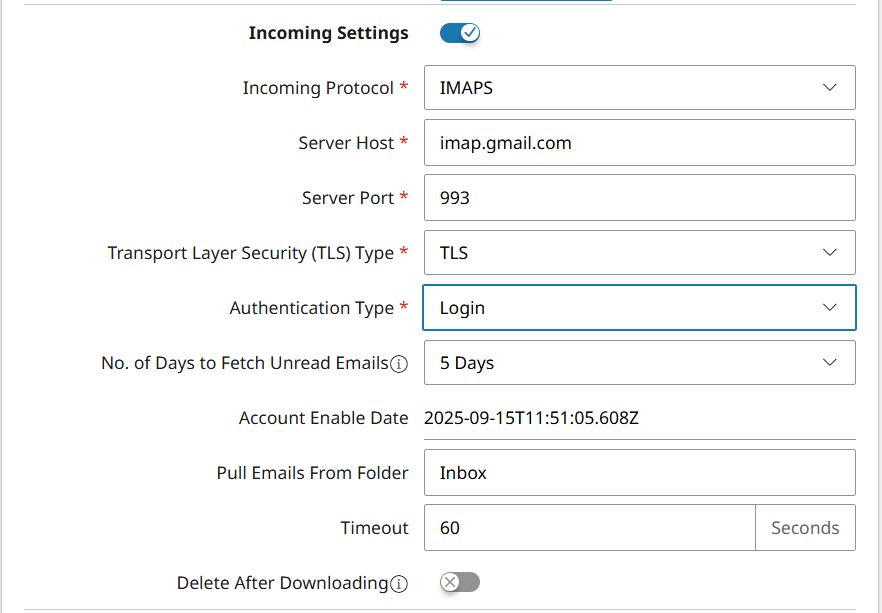Open the Transport Layer Security Type dropdown
Viewport: 882px width, 613px height.
tap(640, 253)
